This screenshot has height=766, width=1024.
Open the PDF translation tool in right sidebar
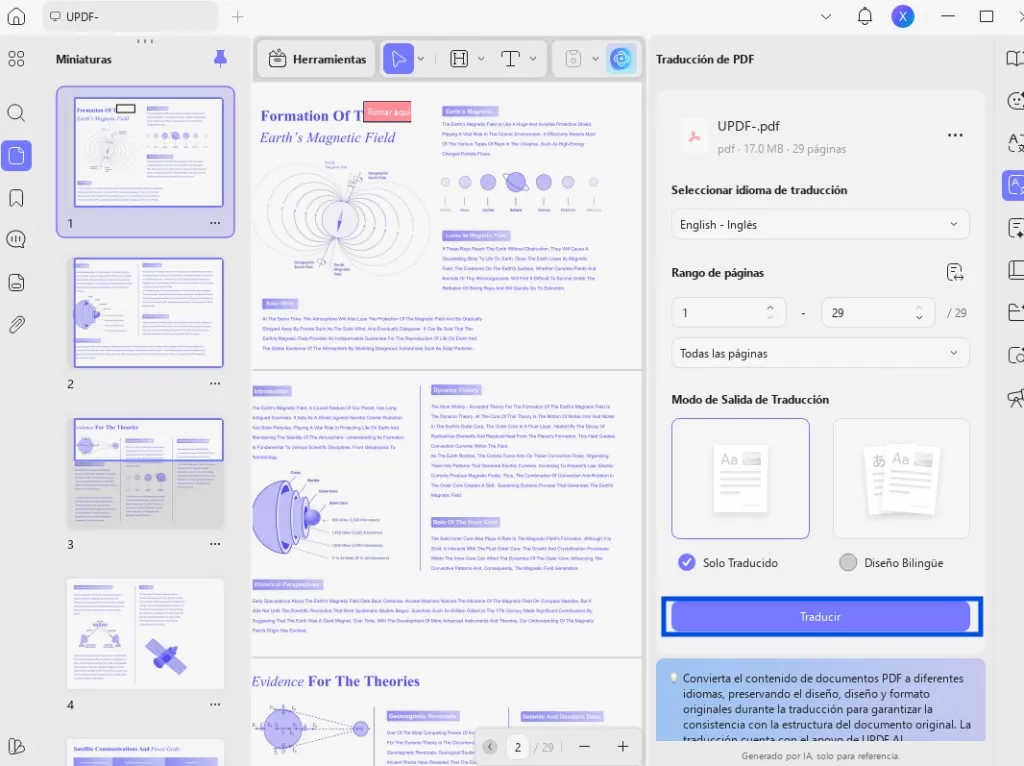(1014, 185)
